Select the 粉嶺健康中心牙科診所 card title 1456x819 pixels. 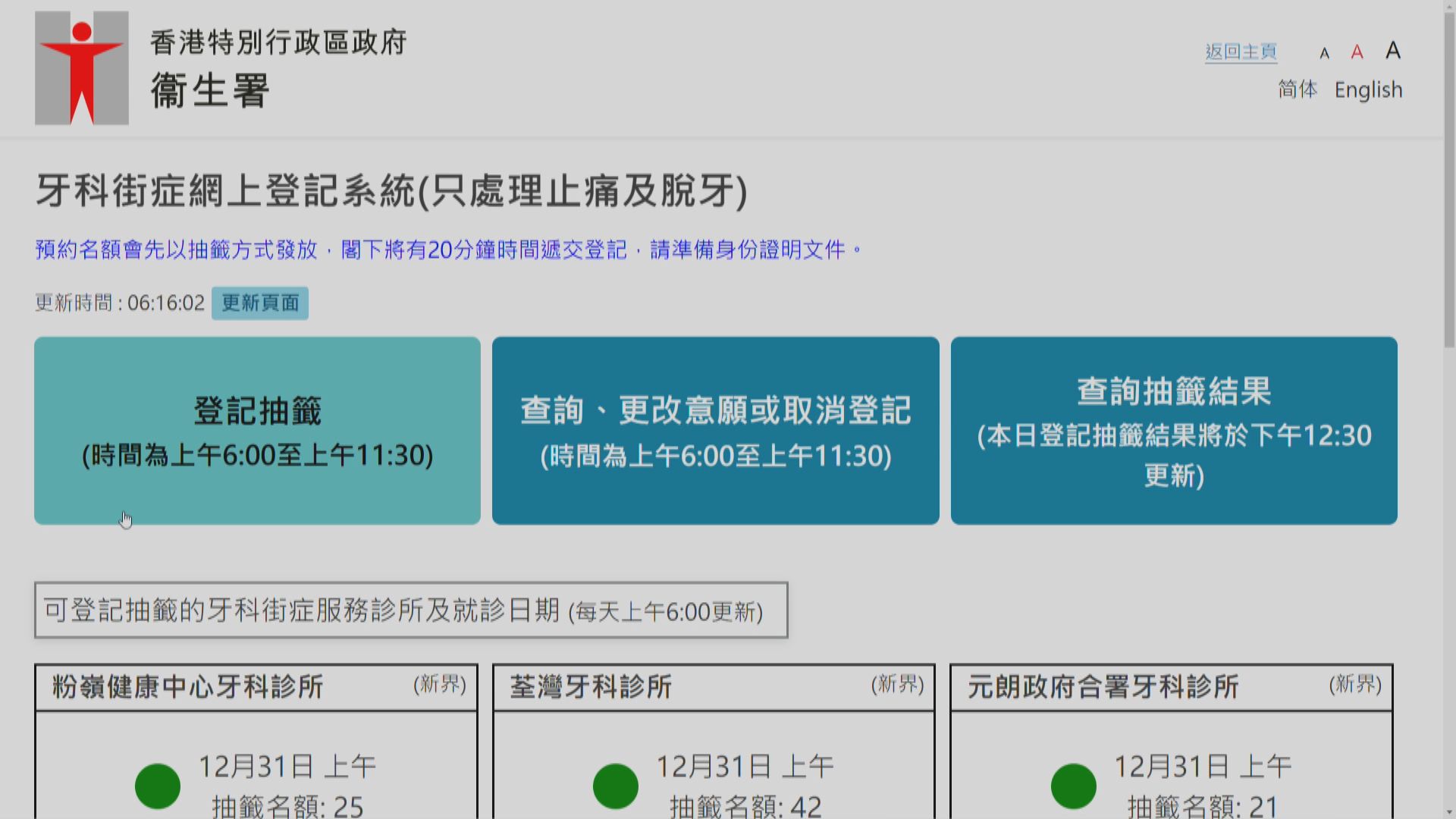click(187, 686)
